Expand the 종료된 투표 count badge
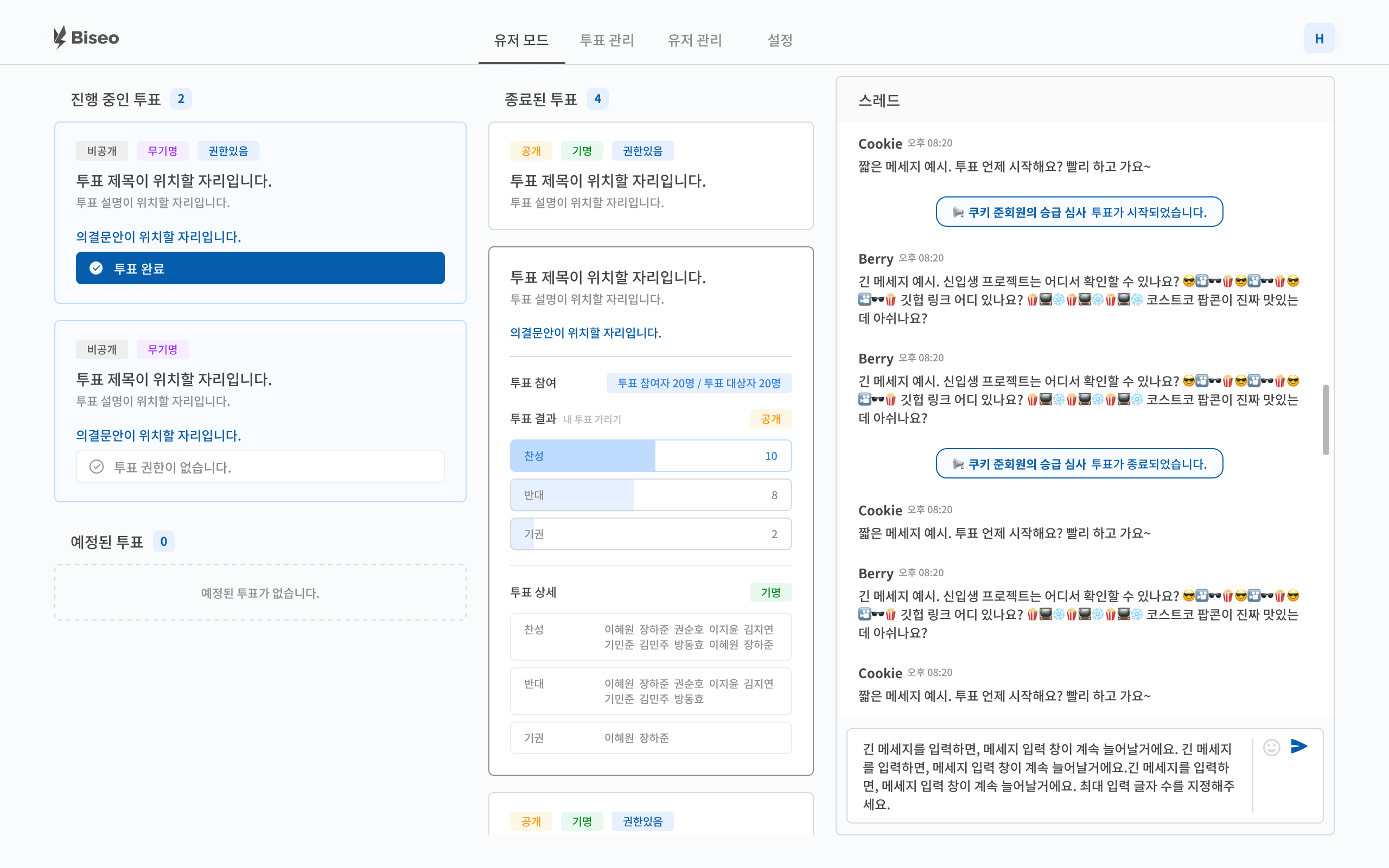This screenshot has width=1389, height=868. pyautogui.click(x=598, y=99)
